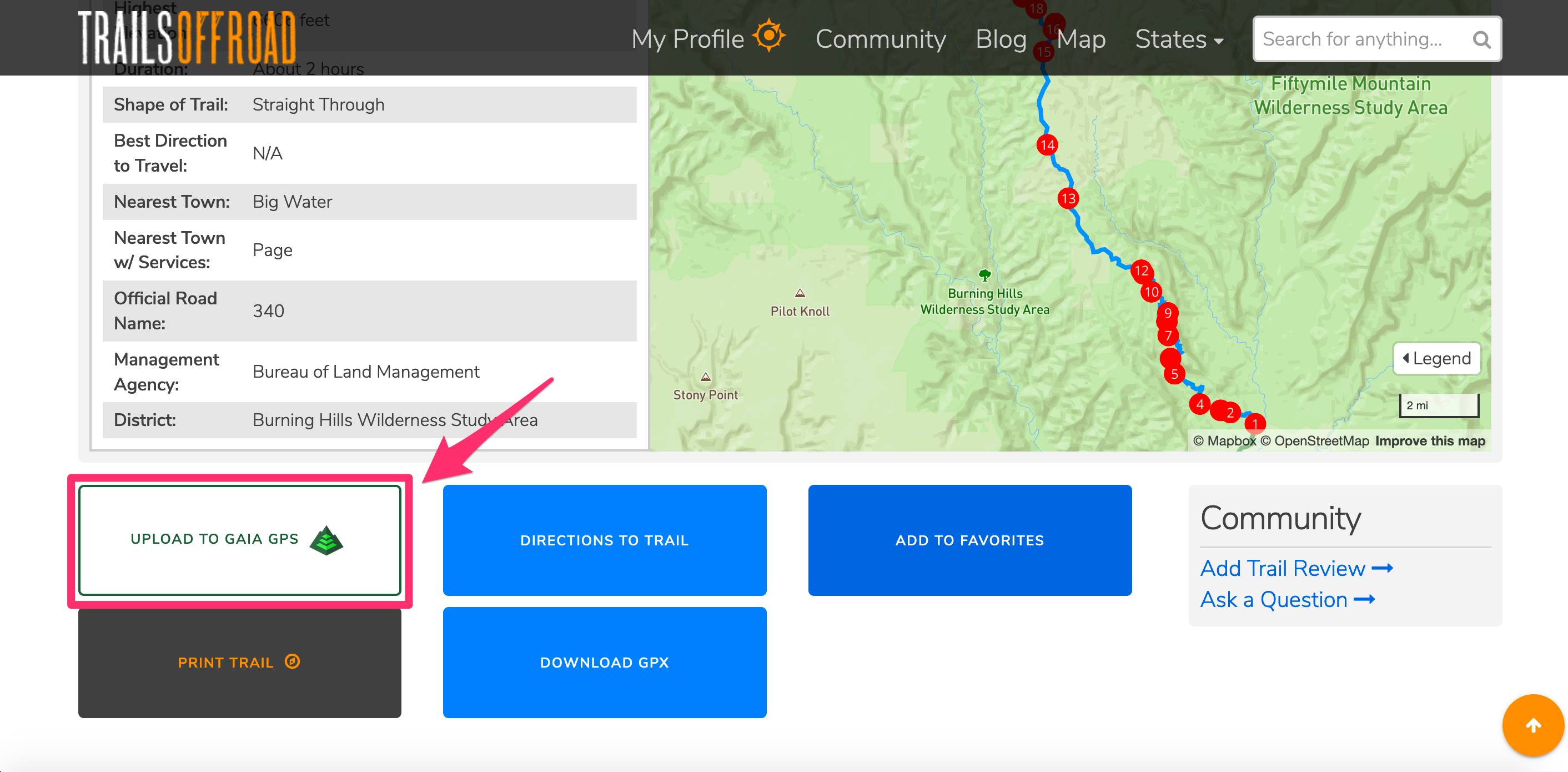Open the Improve this map link
The width and height of the screenshot is (1568, 772).
pos(1430,441)
